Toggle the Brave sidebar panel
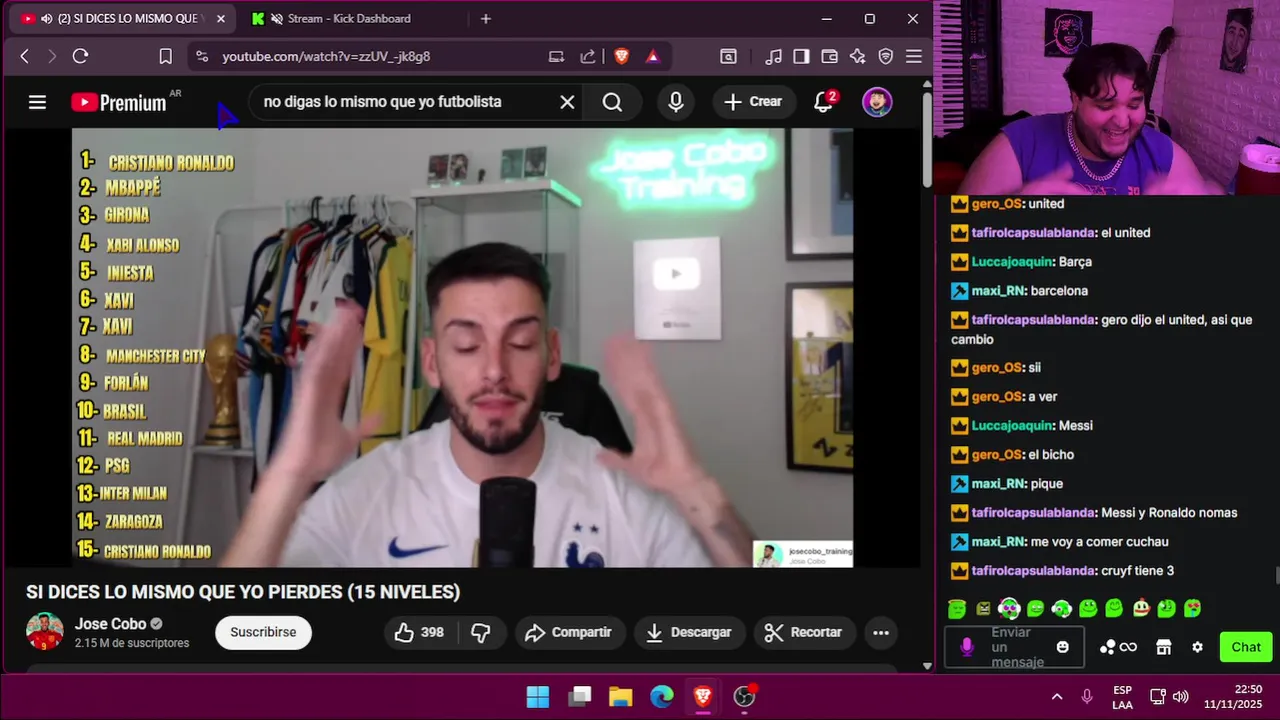The width and height of the screenshot is (1280, 720). tap(801, 57)
